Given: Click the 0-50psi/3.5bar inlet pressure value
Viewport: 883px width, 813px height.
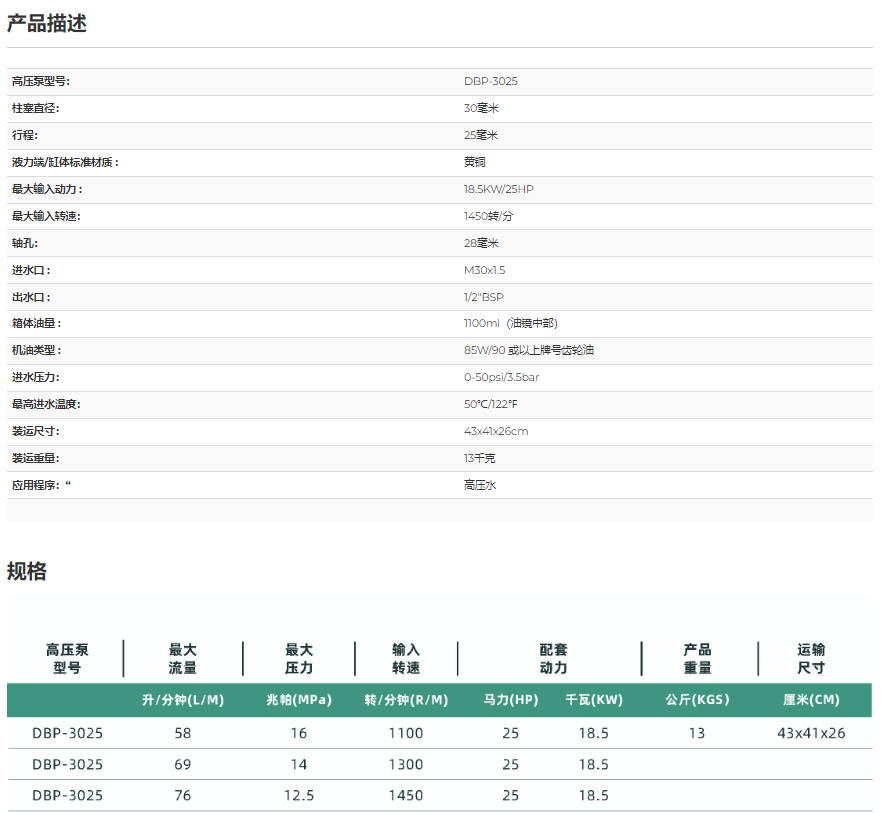Looking at the screenshot, I should click(501, 378).
